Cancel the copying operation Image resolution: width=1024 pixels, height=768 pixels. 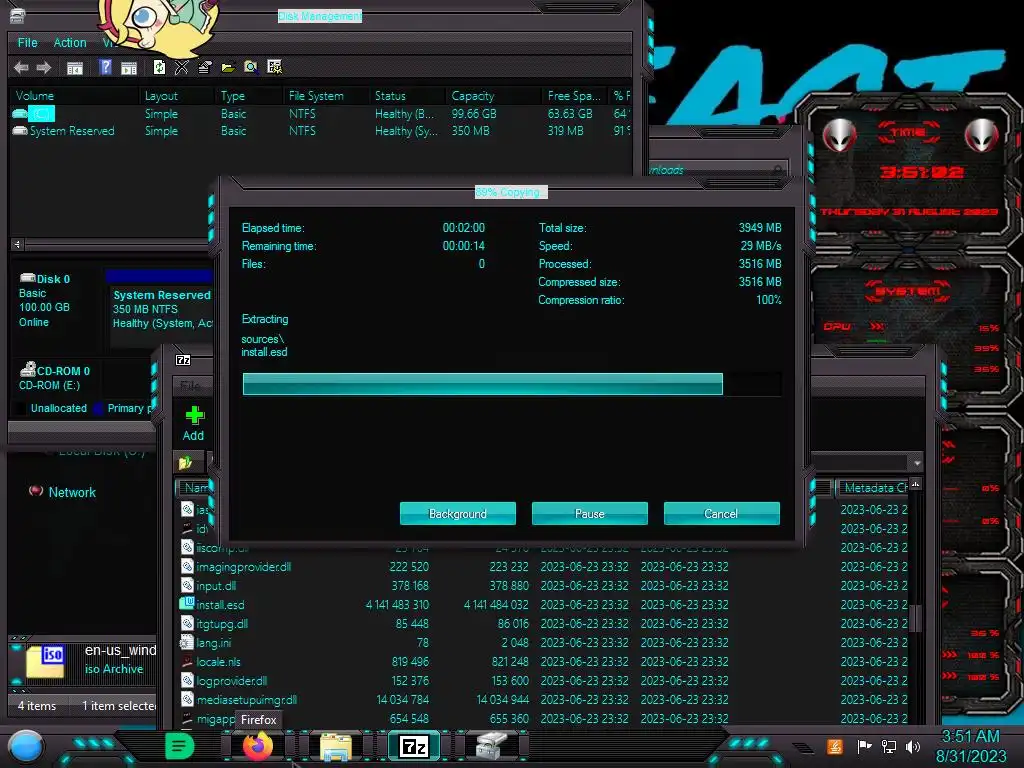point(722,513)
